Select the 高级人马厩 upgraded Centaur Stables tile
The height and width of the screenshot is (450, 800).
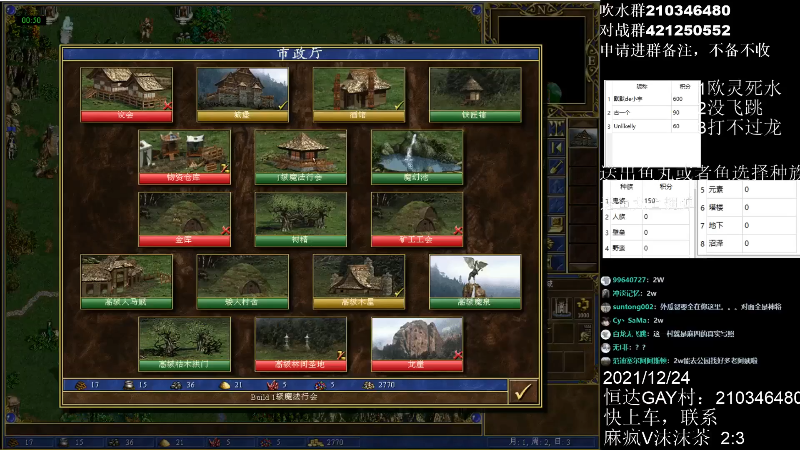pyautogui.click(x=127, y=282)
